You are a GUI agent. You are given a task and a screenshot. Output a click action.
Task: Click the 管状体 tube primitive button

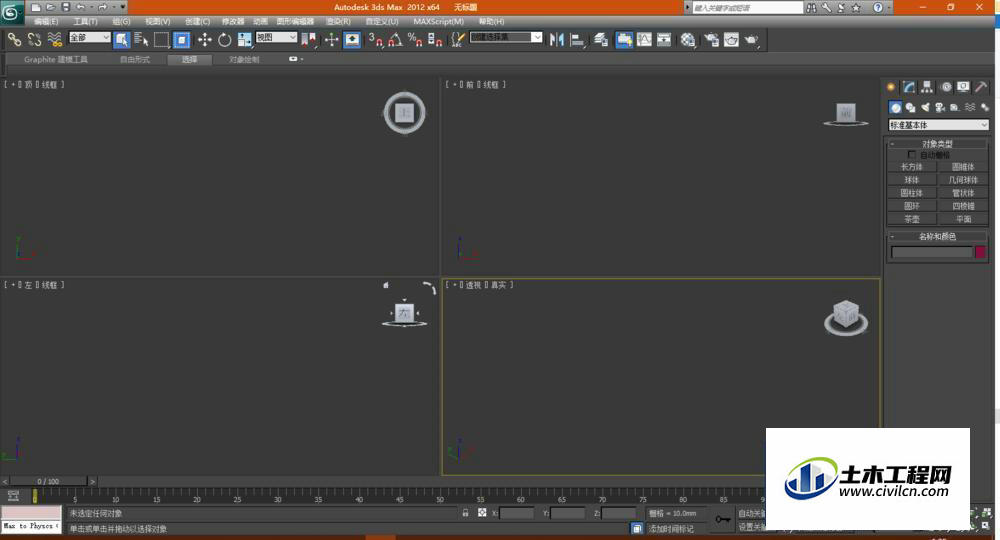coord(963,193)
